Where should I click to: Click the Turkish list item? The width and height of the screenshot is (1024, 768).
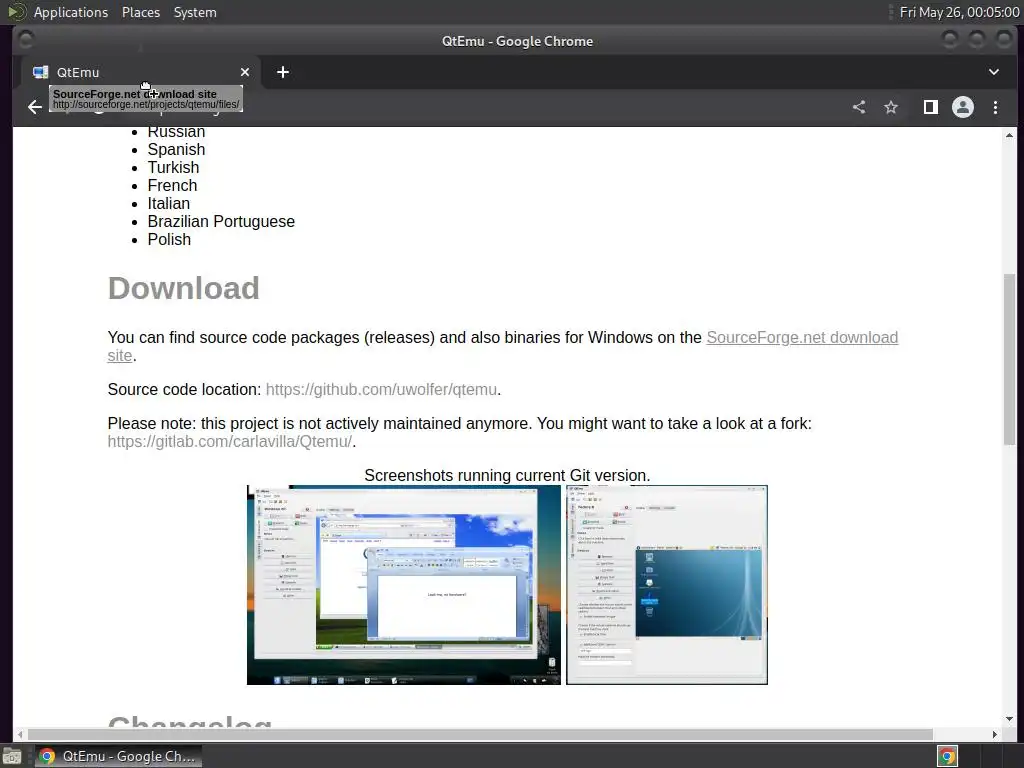pos(173,168)
